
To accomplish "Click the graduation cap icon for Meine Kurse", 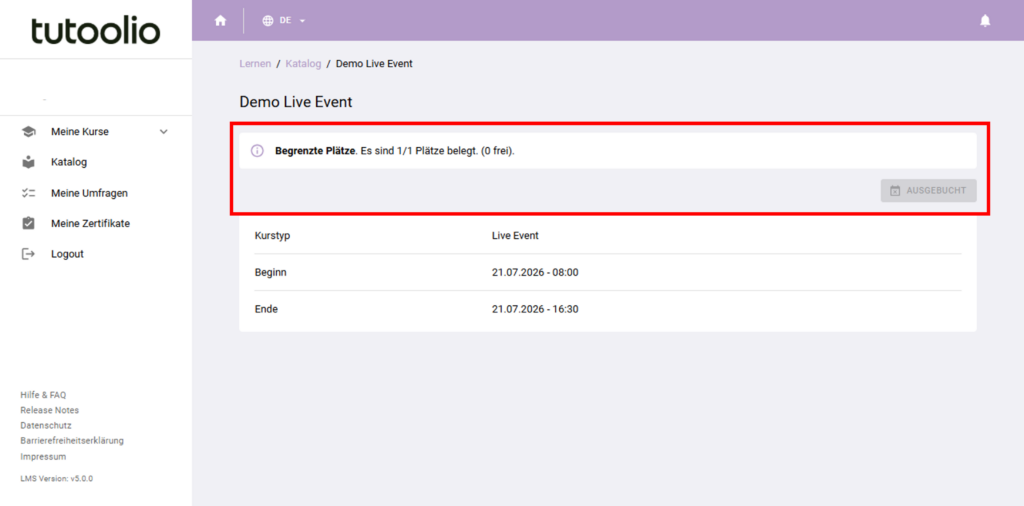I will [28, 131].
